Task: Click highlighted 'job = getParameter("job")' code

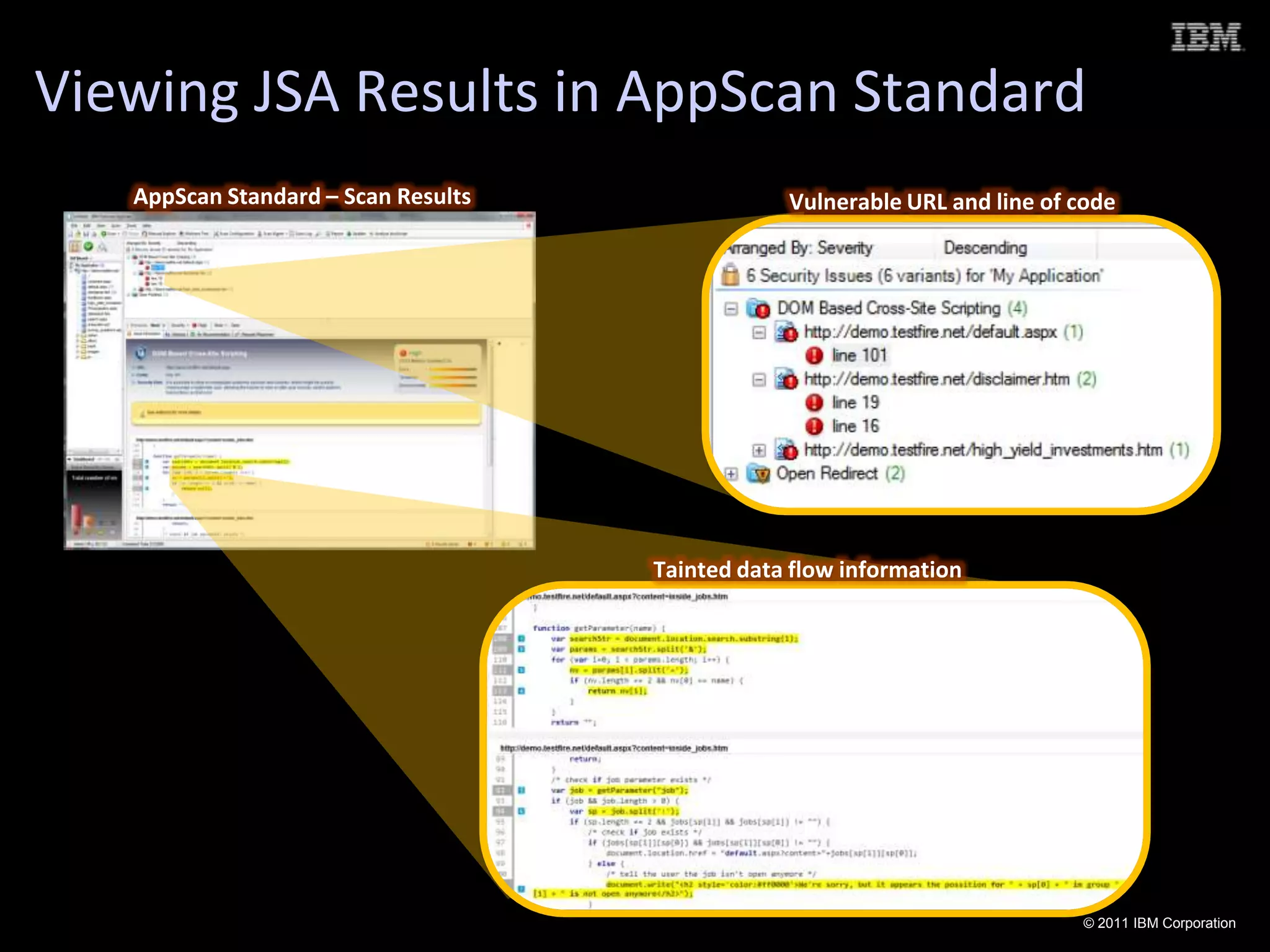Action: pyautogui.click(x=629, y=790)
